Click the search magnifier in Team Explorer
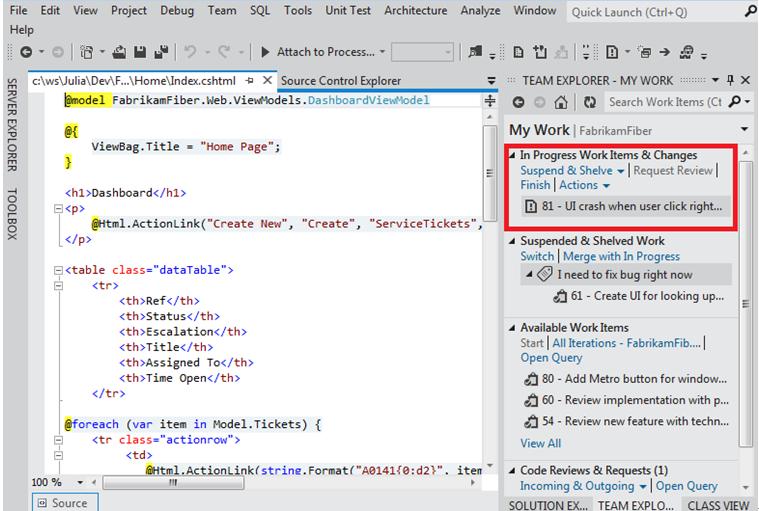 click(x=735, y=102)
